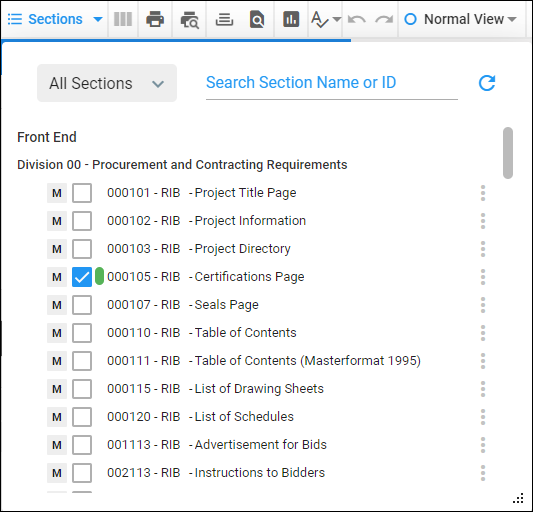Select 000120 - RIB - List of Schedules

pyautogui.click(x=200, y=416)
